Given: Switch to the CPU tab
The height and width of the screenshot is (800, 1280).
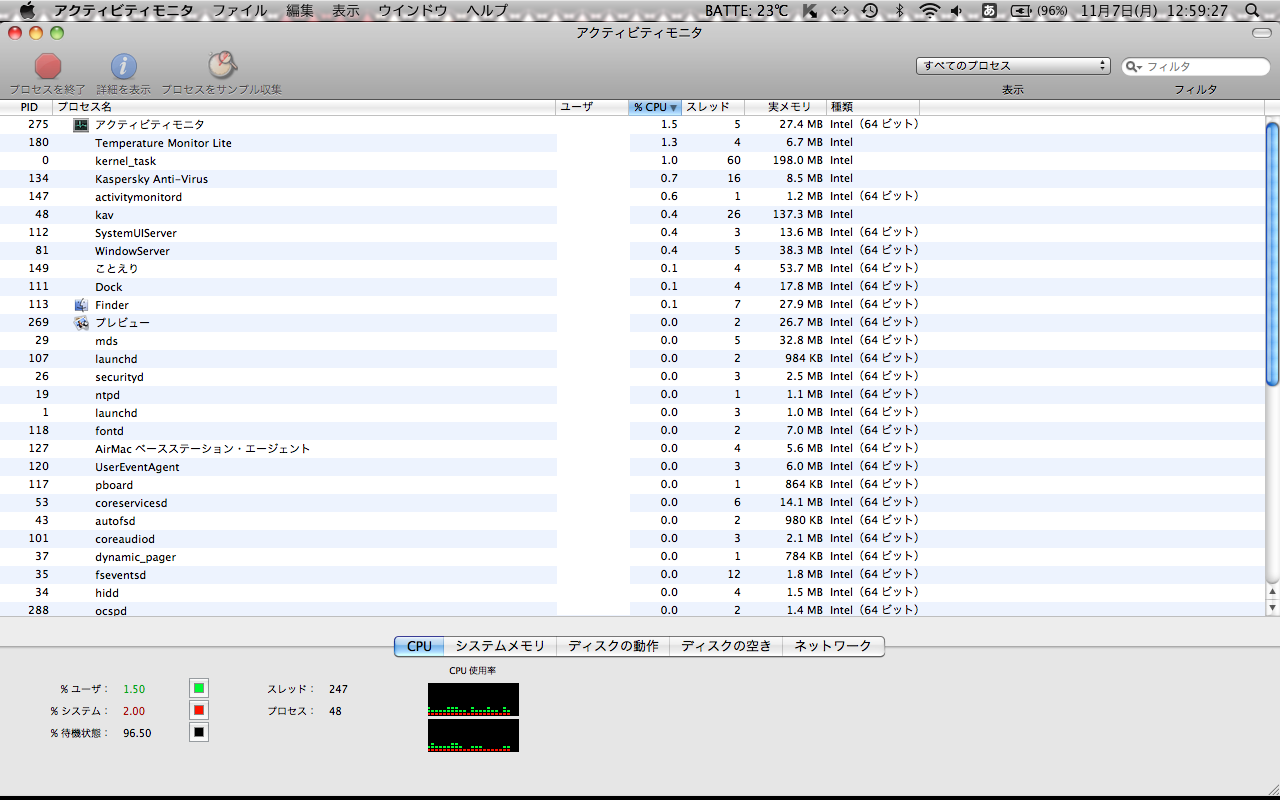Looking at the screenshot, I should point(419,646).
